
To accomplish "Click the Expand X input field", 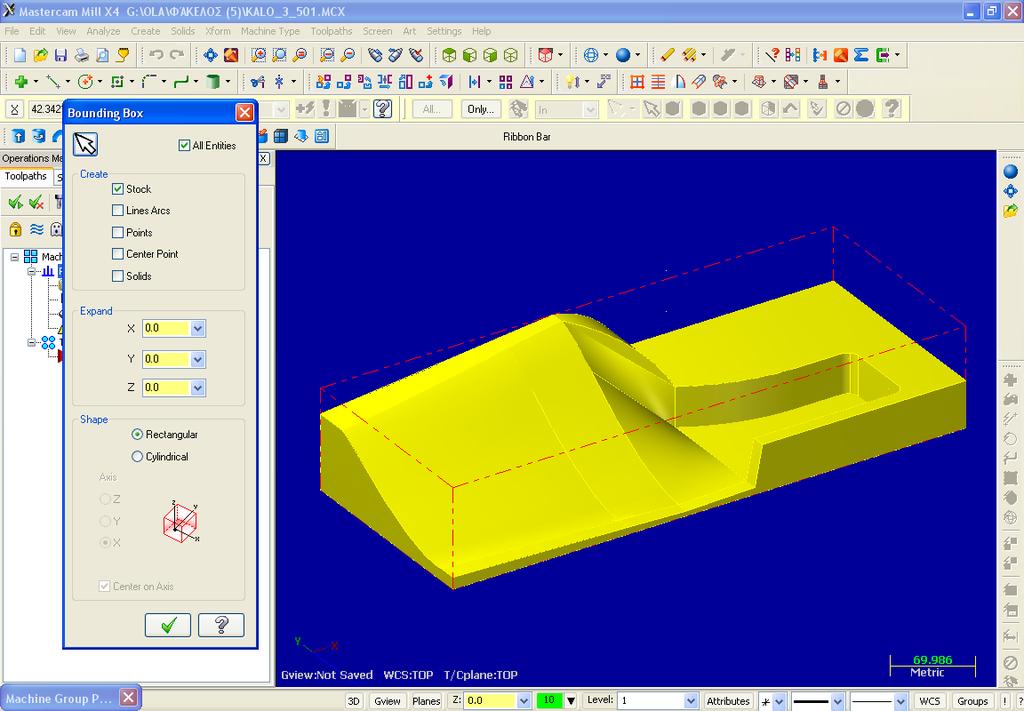I will pos(167,328).
